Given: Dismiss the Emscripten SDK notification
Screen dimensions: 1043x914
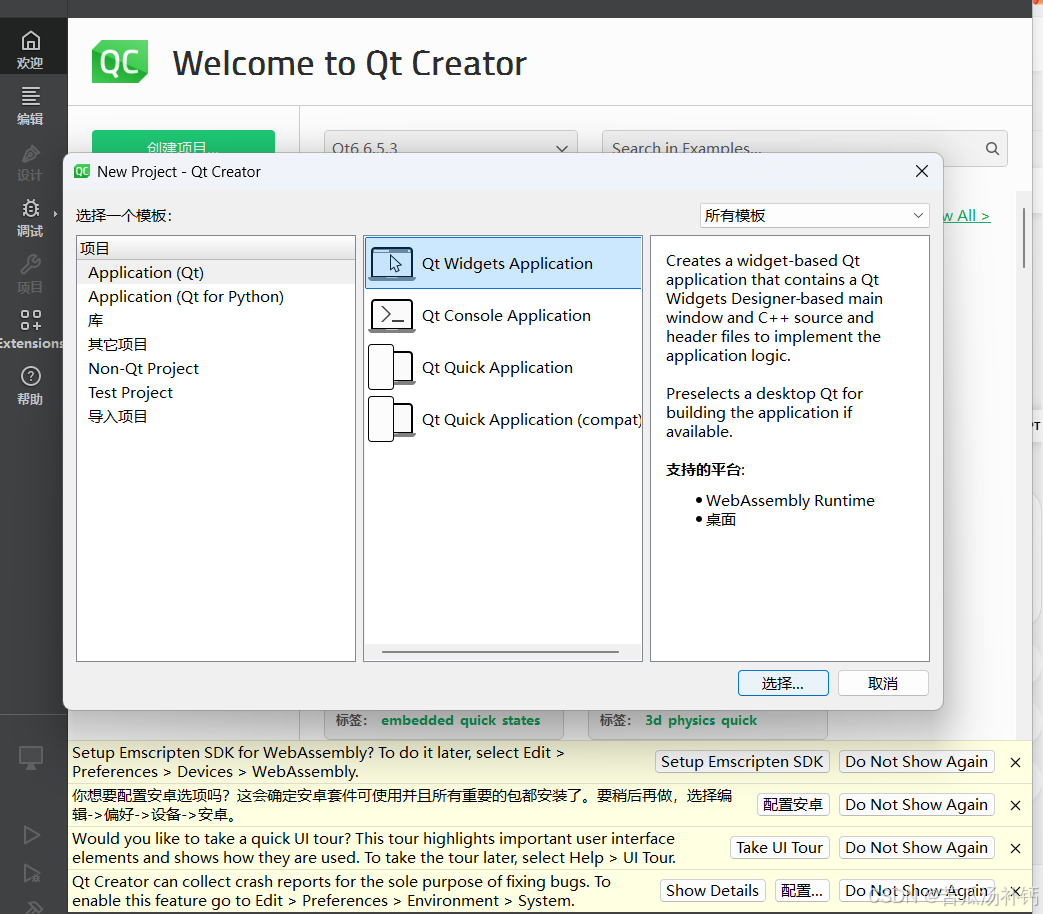Looking at the screenshot, I should pos(1015,762).
